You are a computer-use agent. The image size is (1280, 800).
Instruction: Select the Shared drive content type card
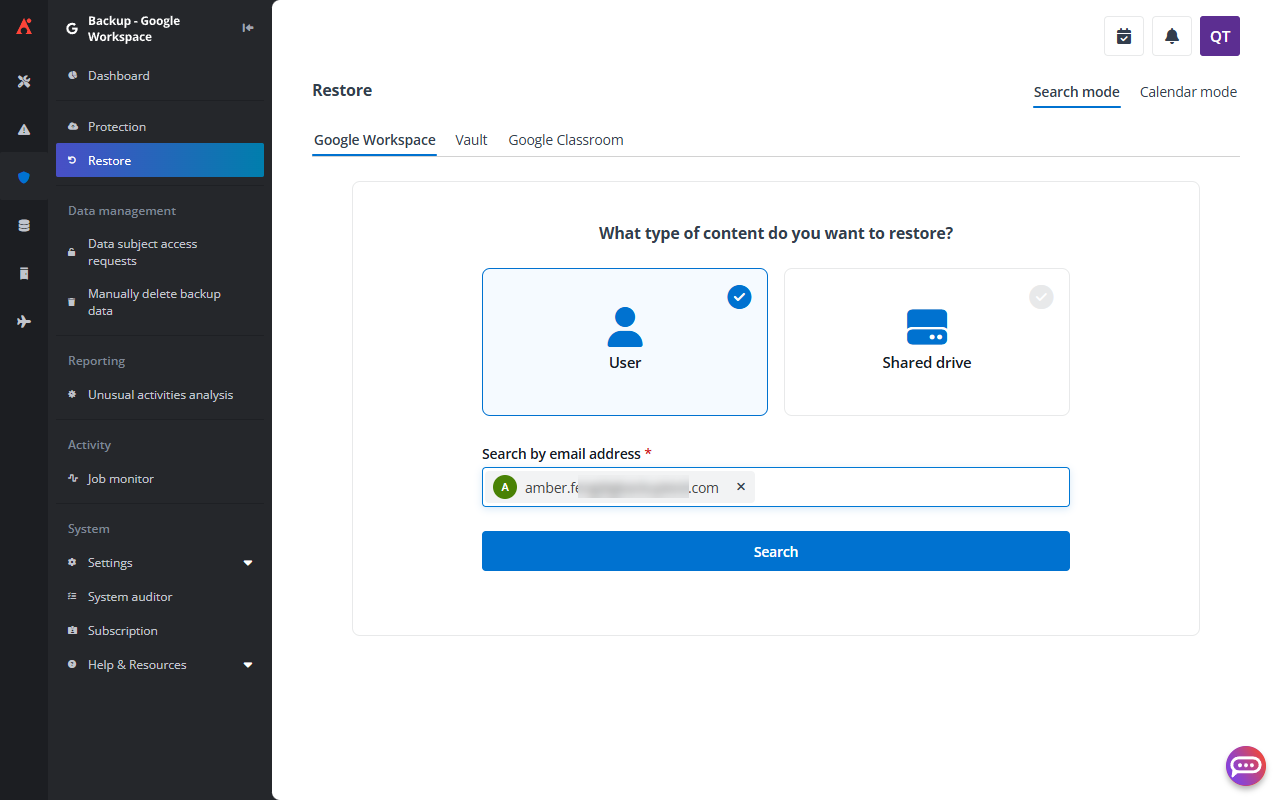(927, 342)
